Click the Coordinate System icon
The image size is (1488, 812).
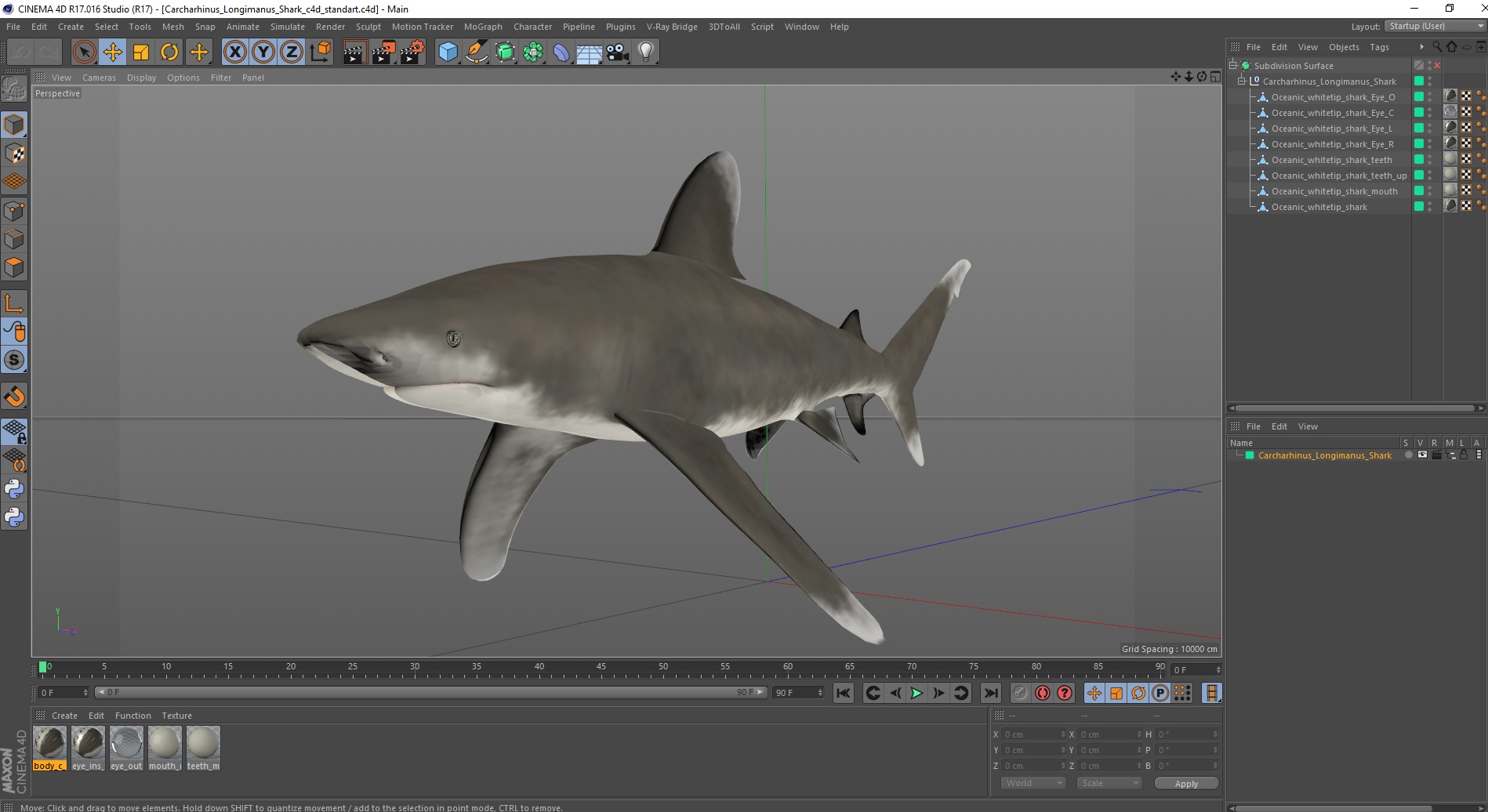click(x=320, y=53)
